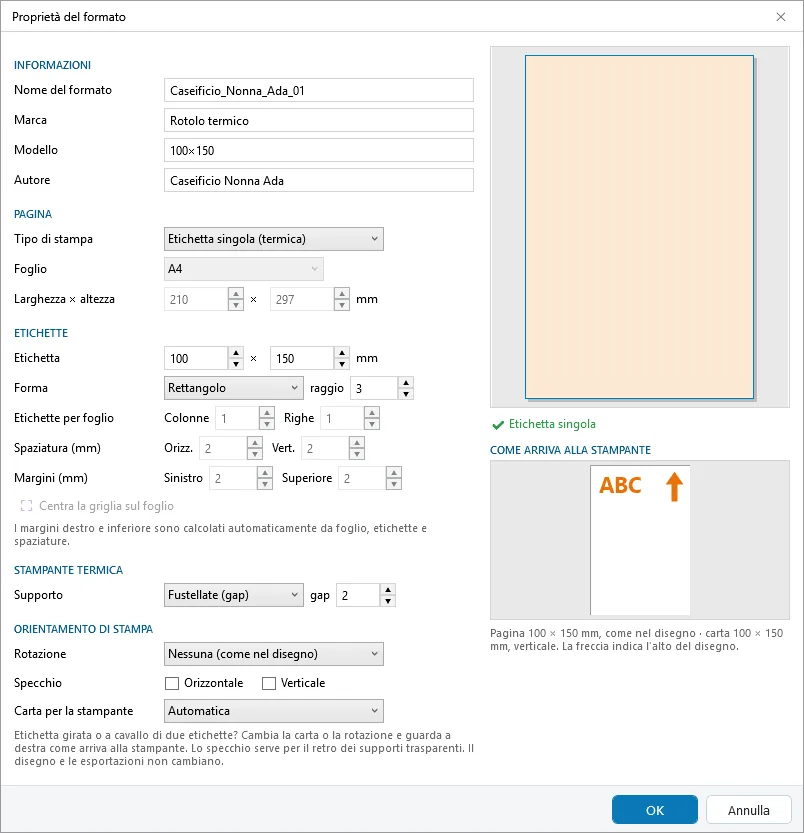Click the raggio field showing 3
The width and height of the screenshot is (804, 833).
374,388
